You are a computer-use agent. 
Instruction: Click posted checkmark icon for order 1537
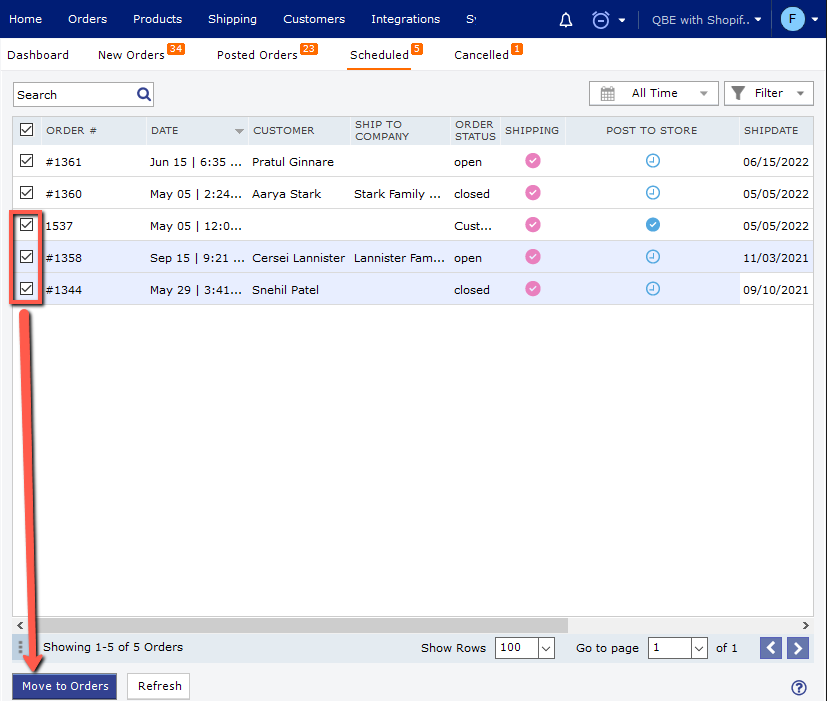pyautogui.click(x=652, y=225)
